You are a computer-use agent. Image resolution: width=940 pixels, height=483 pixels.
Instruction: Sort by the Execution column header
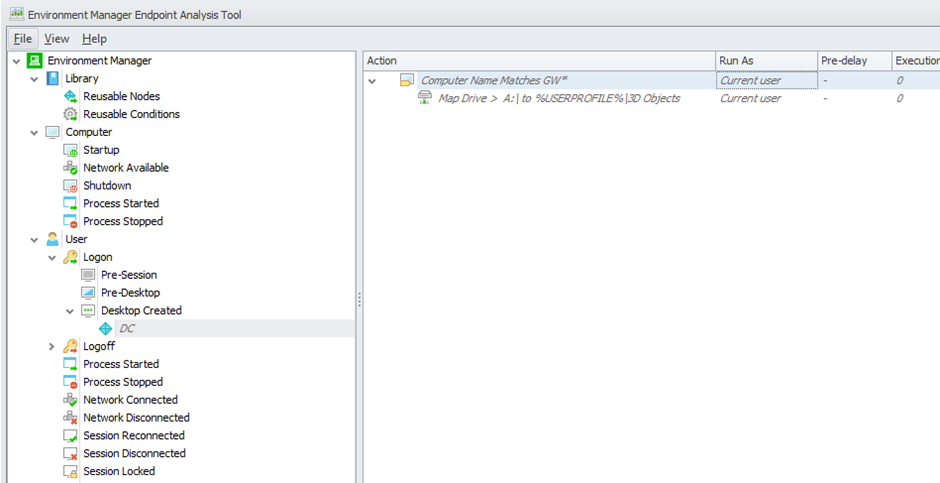pyautogui.click(x=916, y=61)
